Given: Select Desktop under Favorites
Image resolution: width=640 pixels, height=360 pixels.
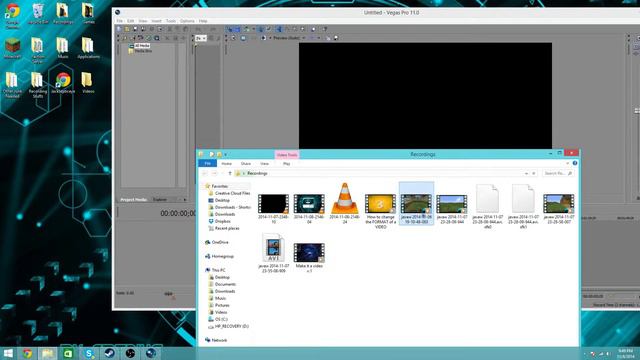Looking at the screenshot, I should 219,200.
